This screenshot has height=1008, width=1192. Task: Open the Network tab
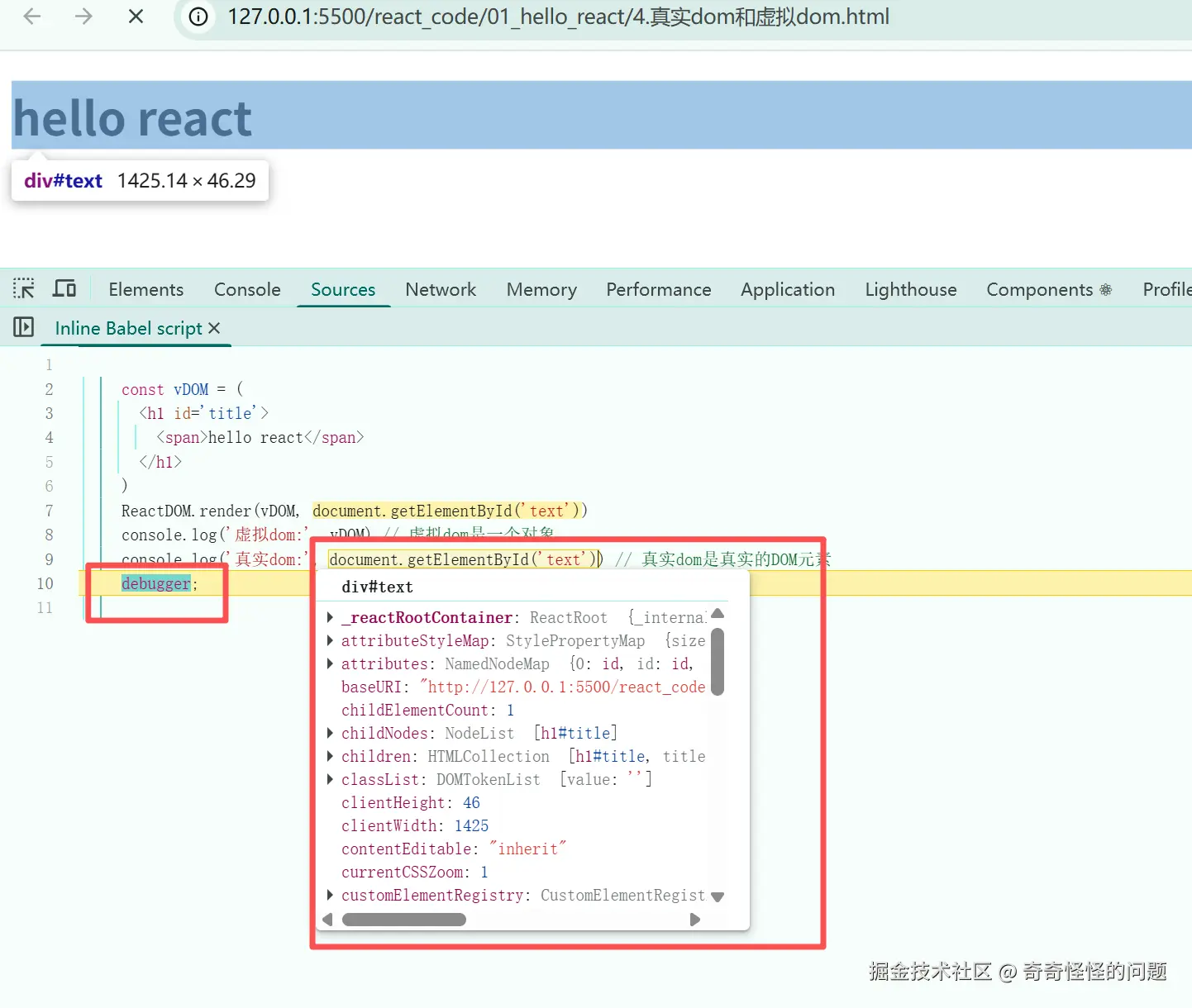(441, 289)
